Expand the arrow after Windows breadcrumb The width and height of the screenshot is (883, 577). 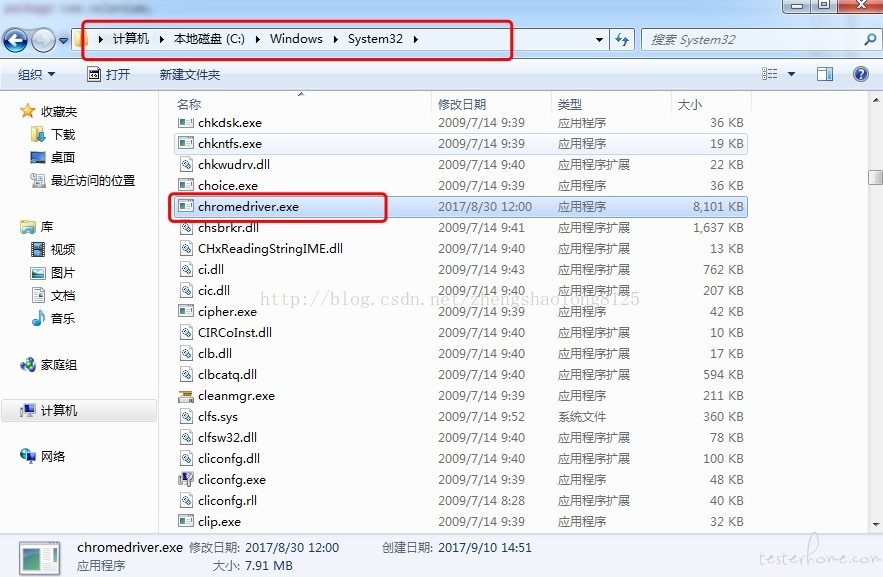pyautogui.click(x=336, y=39)
